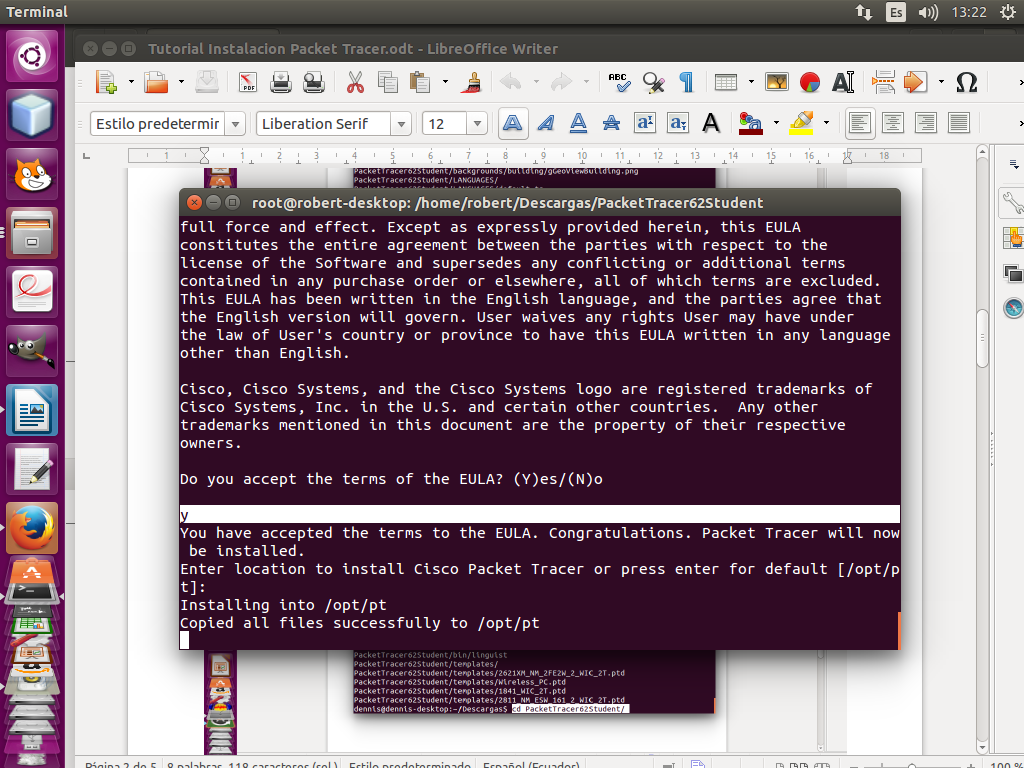Insert special character with Omega icon
This screenshot has height=768, width=1024.
tap(967, 82)
